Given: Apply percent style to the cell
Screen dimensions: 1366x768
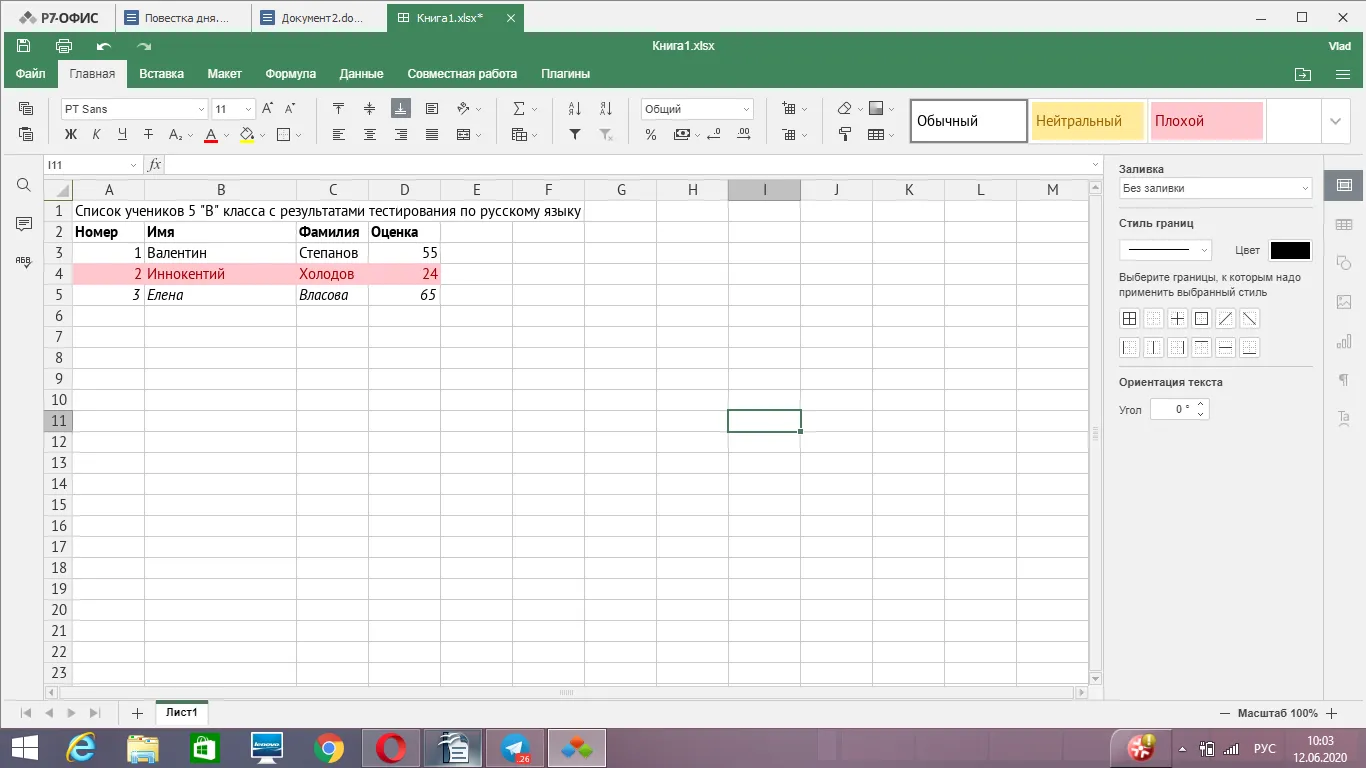Looking at the screenshot, I should [651, 135].
